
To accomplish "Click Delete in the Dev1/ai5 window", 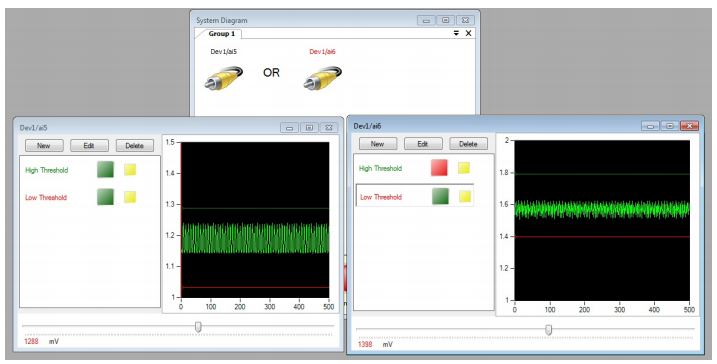I will [x=135, y=145].
